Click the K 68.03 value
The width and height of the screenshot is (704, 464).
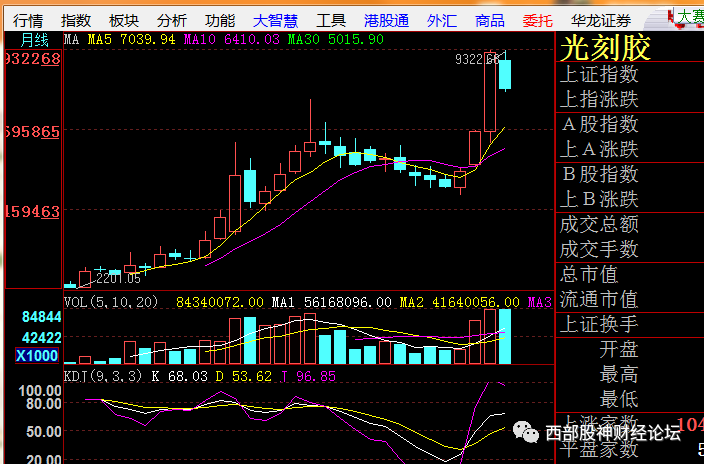[179, 376]
